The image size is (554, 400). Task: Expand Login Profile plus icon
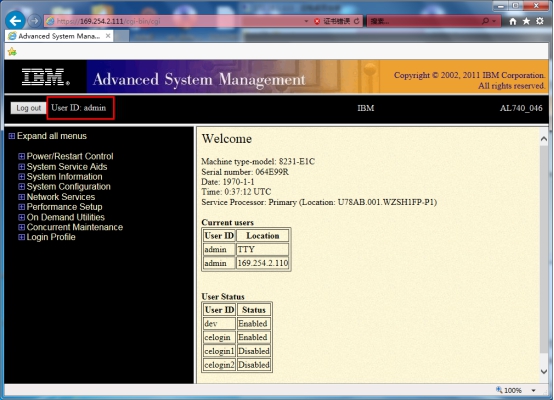click(x=22, y=237)
